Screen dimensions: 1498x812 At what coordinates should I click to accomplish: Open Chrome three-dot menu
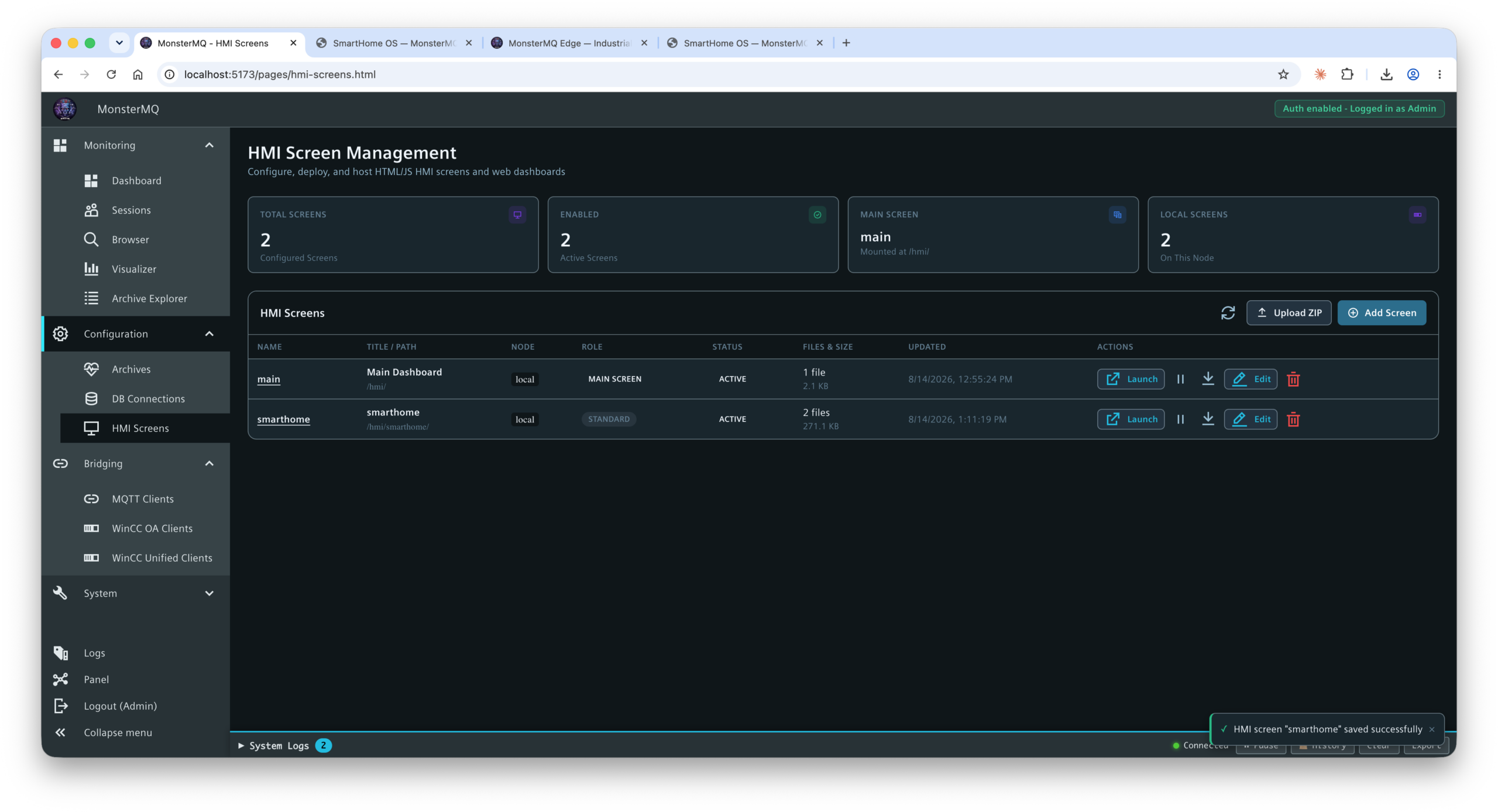[x=1439, y=74]
